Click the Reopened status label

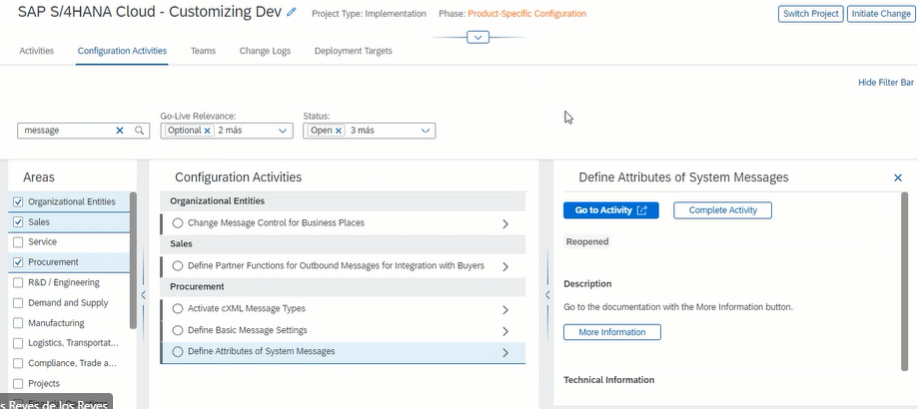click(587, 242)
